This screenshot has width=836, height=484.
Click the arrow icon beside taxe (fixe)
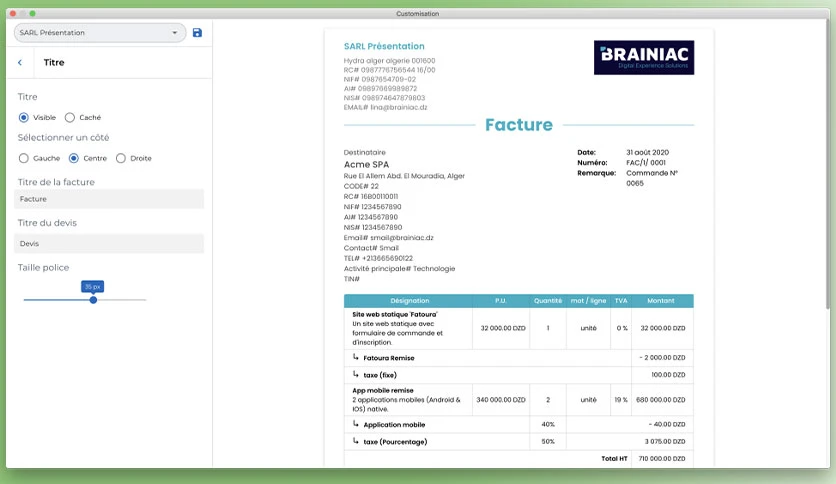[356, 374]
